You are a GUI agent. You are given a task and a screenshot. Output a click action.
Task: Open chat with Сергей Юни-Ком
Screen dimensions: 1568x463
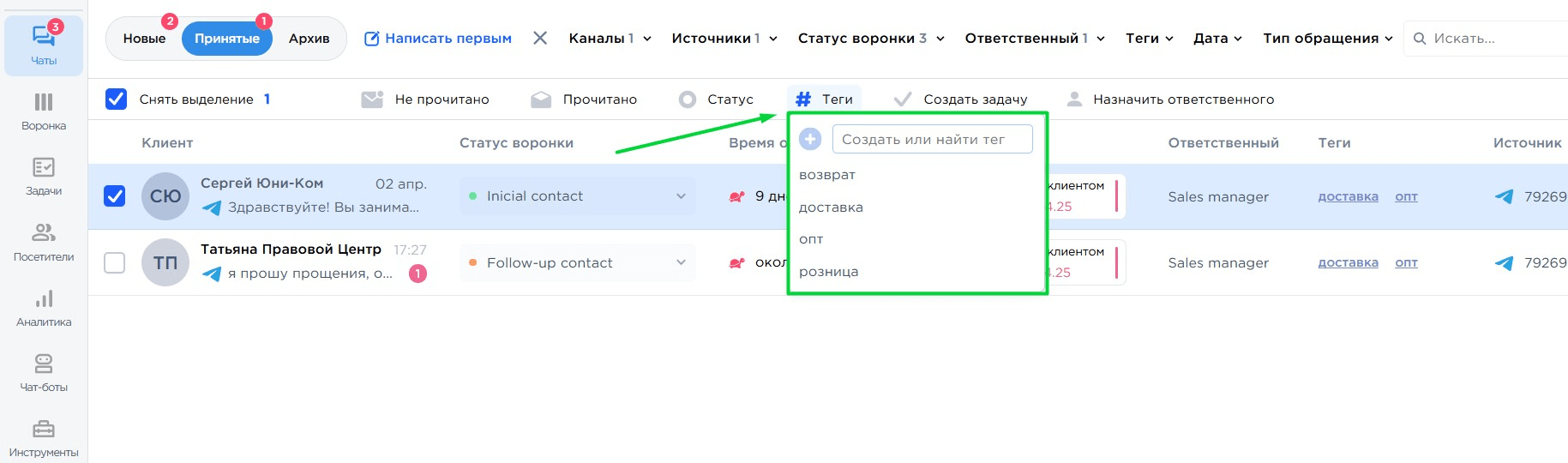click(x=261, y=183)
